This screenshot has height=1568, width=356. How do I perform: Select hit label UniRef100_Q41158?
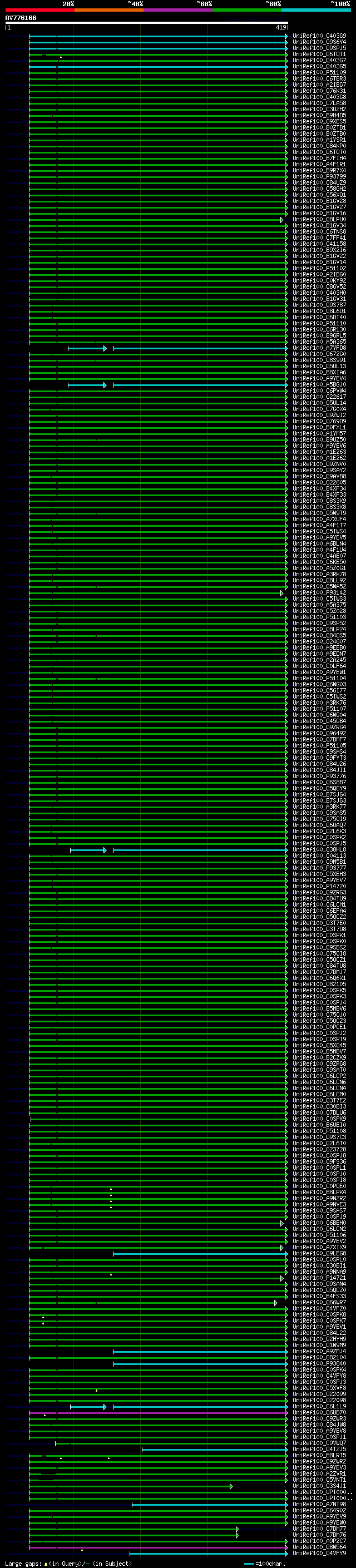coord(319,244)
